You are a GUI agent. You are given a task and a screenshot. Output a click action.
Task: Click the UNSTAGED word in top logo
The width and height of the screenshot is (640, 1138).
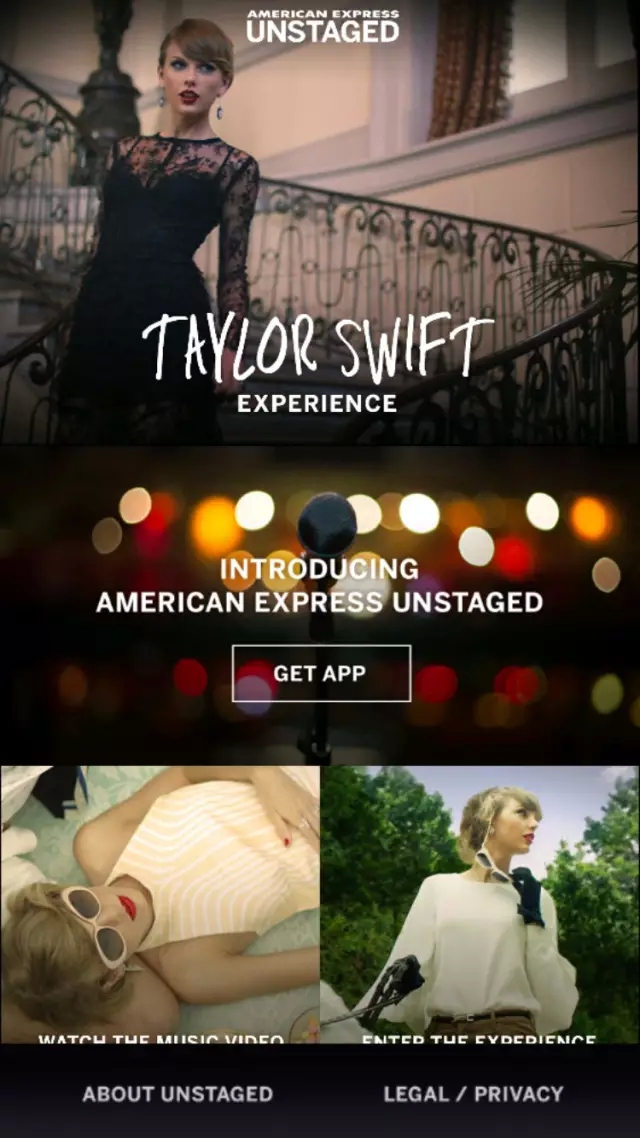[x=322, y=32]
